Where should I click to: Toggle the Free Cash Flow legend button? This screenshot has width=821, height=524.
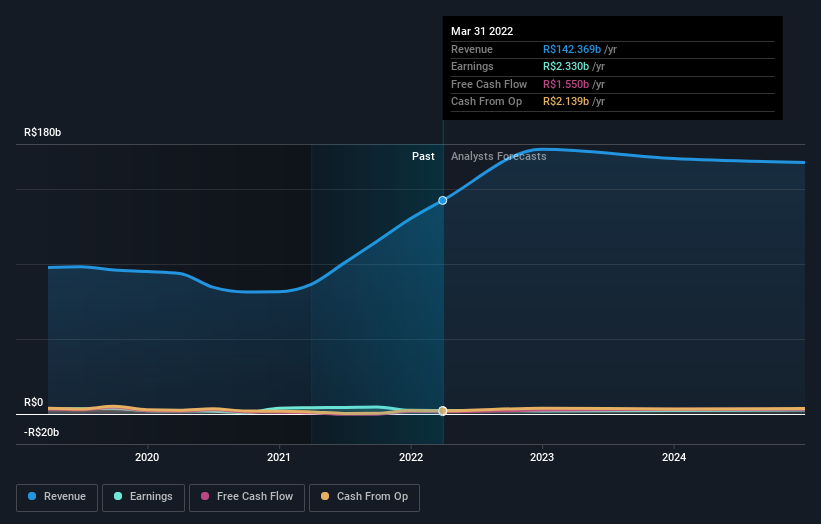click(247, 497)
